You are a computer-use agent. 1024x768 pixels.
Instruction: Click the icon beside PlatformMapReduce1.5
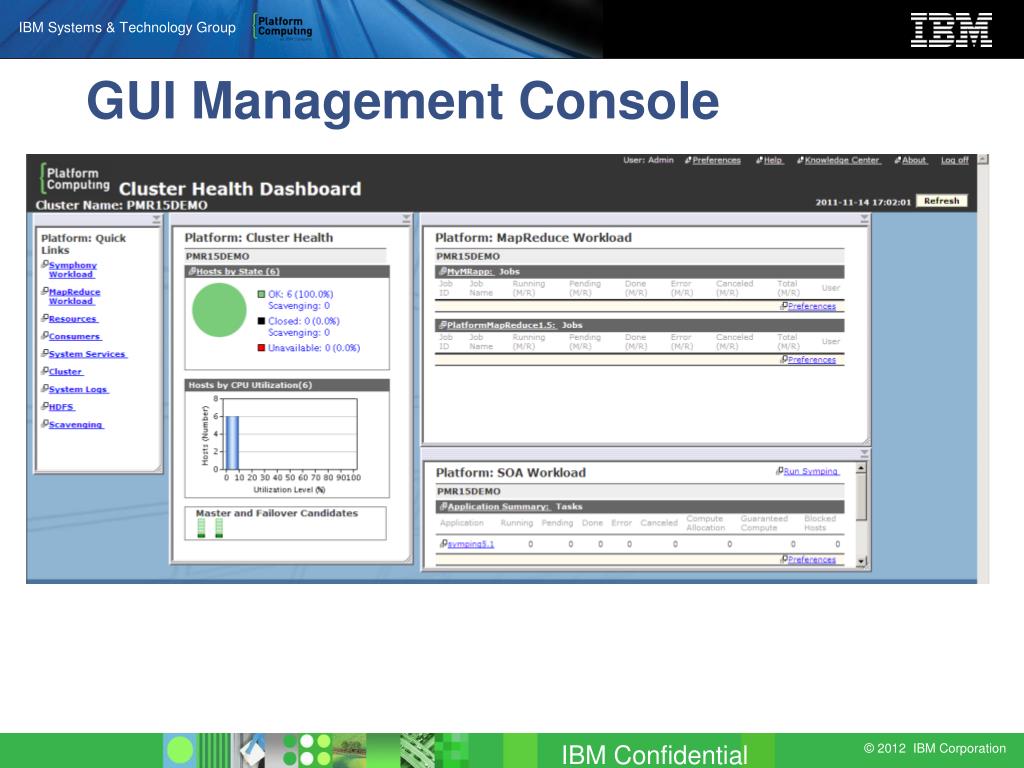pyautogui.click(x=443, y=325)
